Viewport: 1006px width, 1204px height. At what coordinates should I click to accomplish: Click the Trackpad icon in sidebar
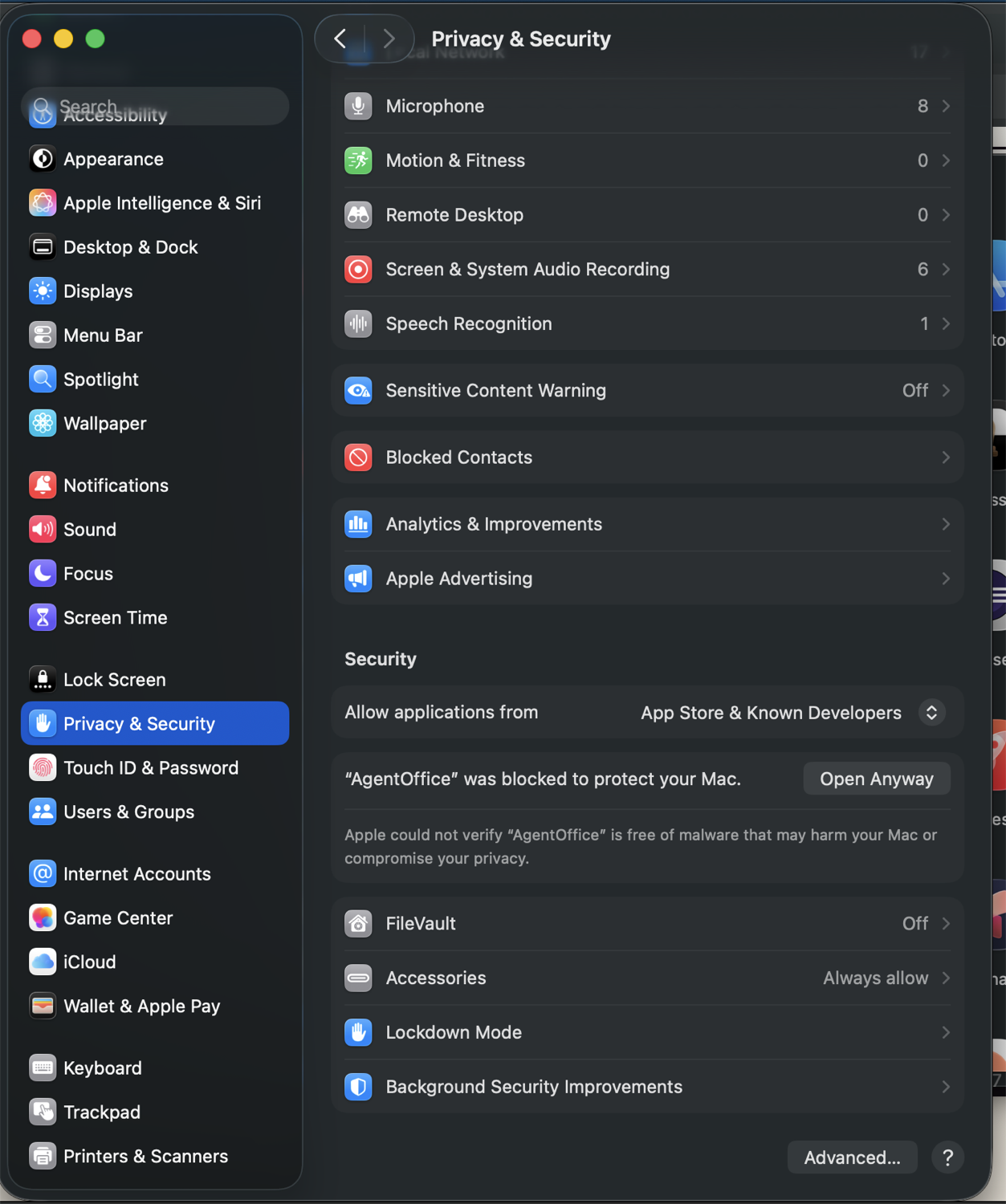43,1112
